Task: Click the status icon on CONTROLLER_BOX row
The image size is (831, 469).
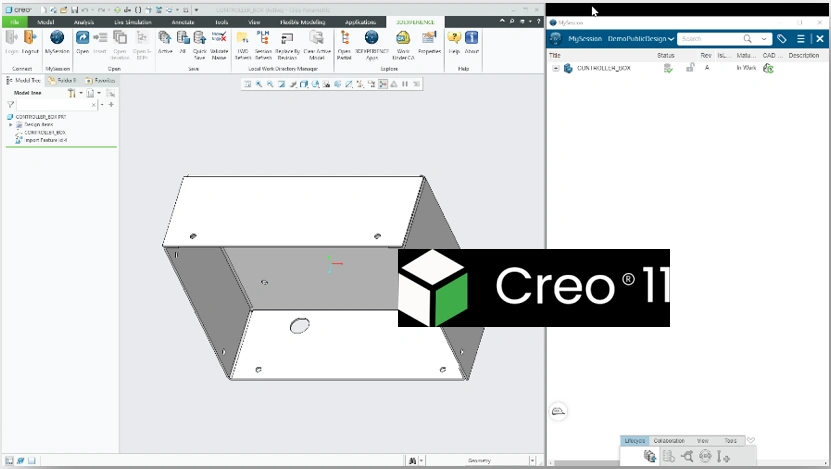Action: pos(668,68)
